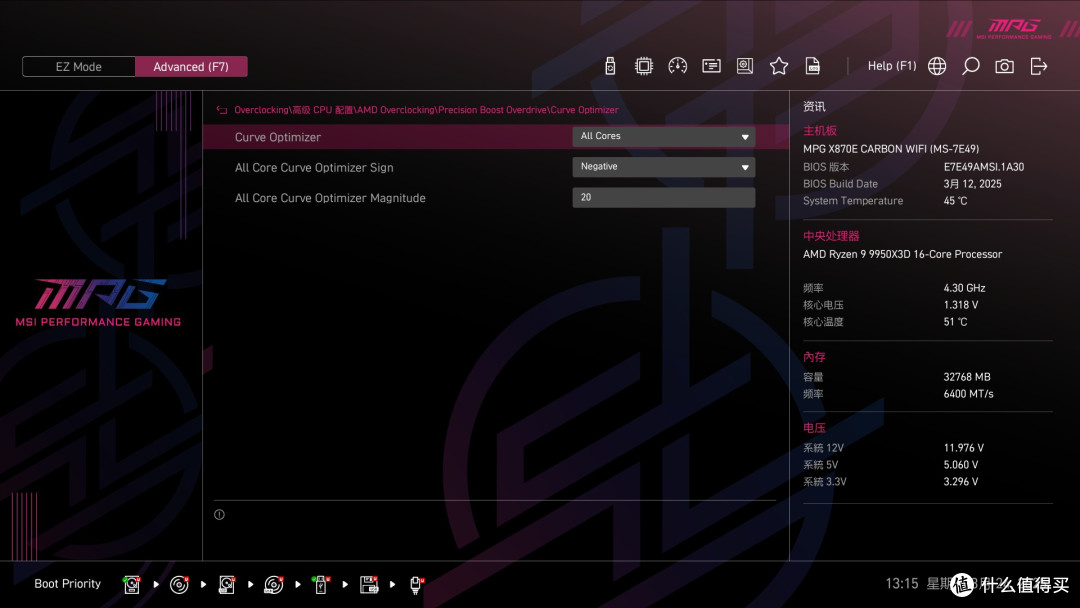Select the plain CD/DVD disc boot icon
1080x608 pixels.
[179, 585]
